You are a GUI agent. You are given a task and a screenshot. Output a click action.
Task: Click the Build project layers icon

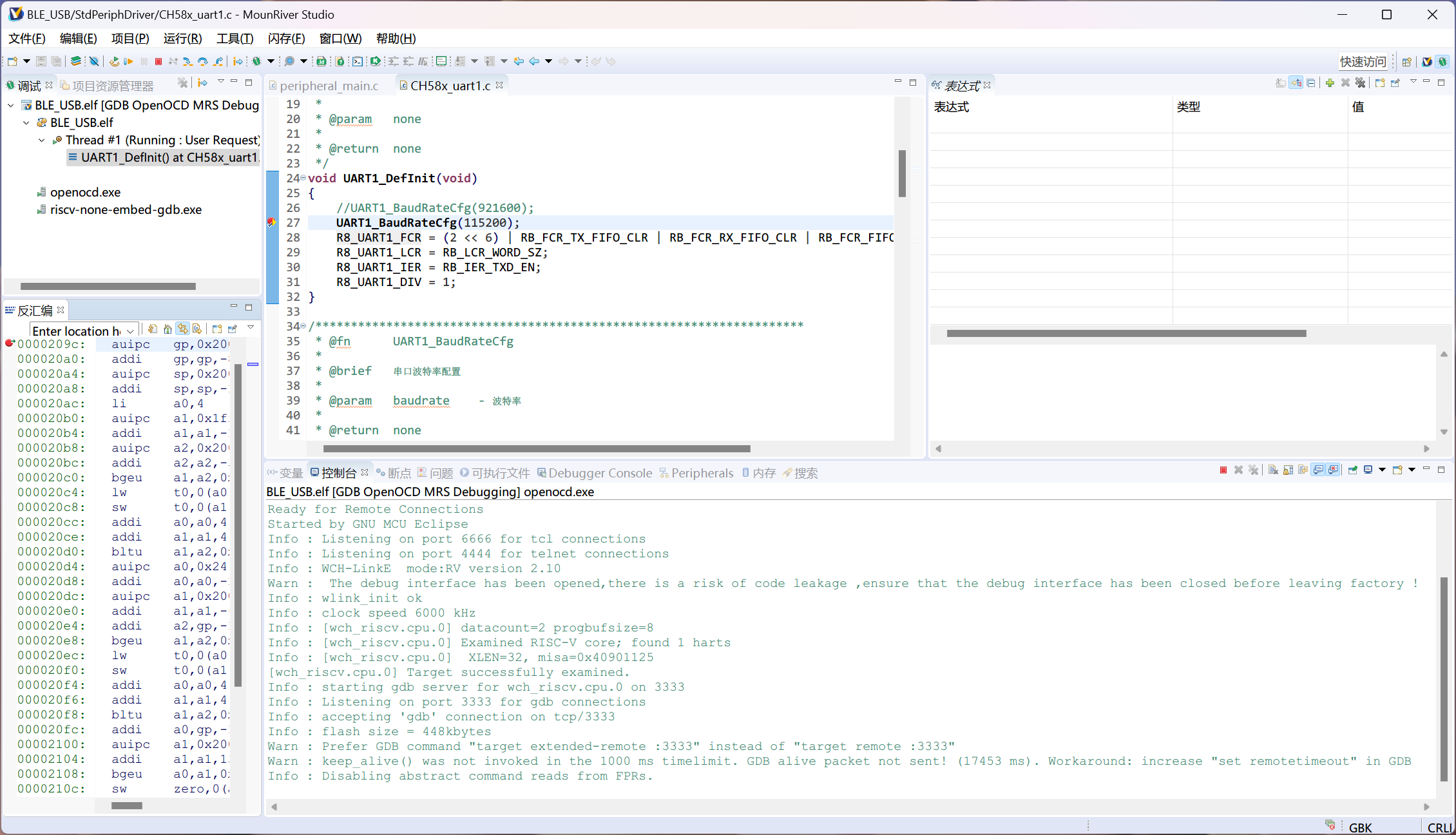coord(76,61)
